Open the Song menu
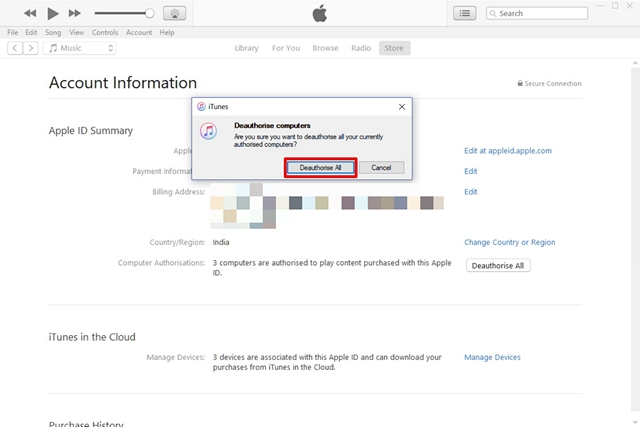This screenshot has width=640, height=427. [53, 32]
